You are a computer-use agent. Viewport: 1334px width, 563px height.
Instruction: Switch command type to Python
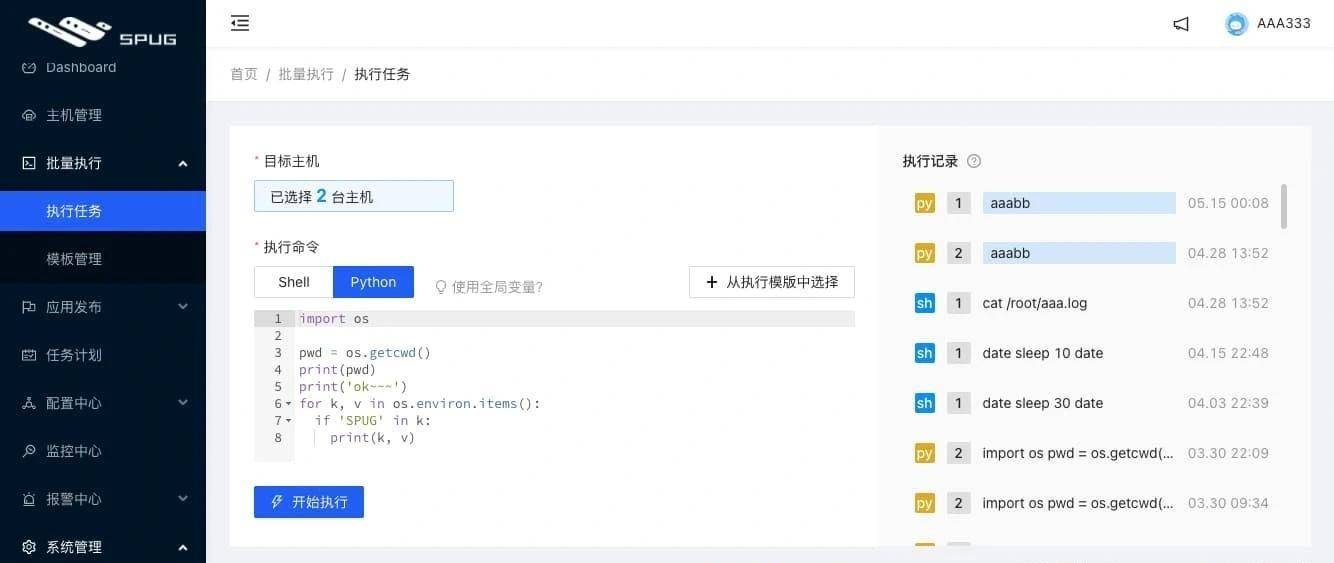373,282
